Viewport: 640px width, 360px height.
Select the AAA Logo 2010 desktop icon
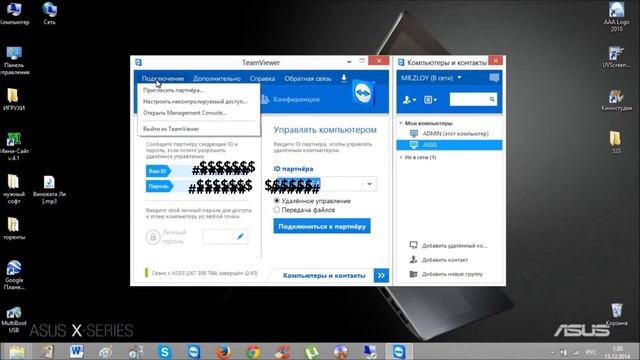coord(616,16)
